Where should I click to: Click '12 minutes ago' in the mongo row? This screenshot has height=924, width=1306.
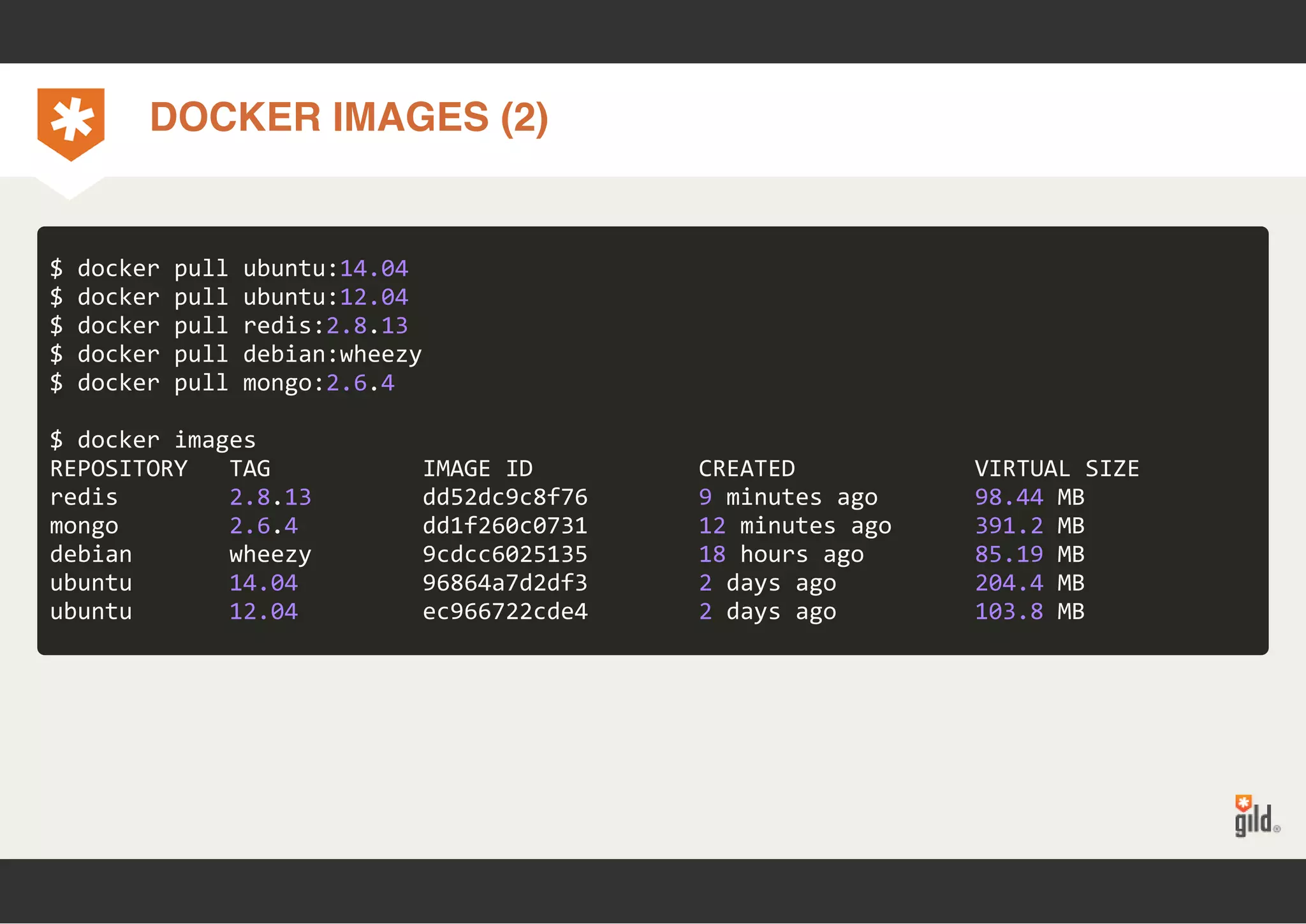[x=795, y=527]
